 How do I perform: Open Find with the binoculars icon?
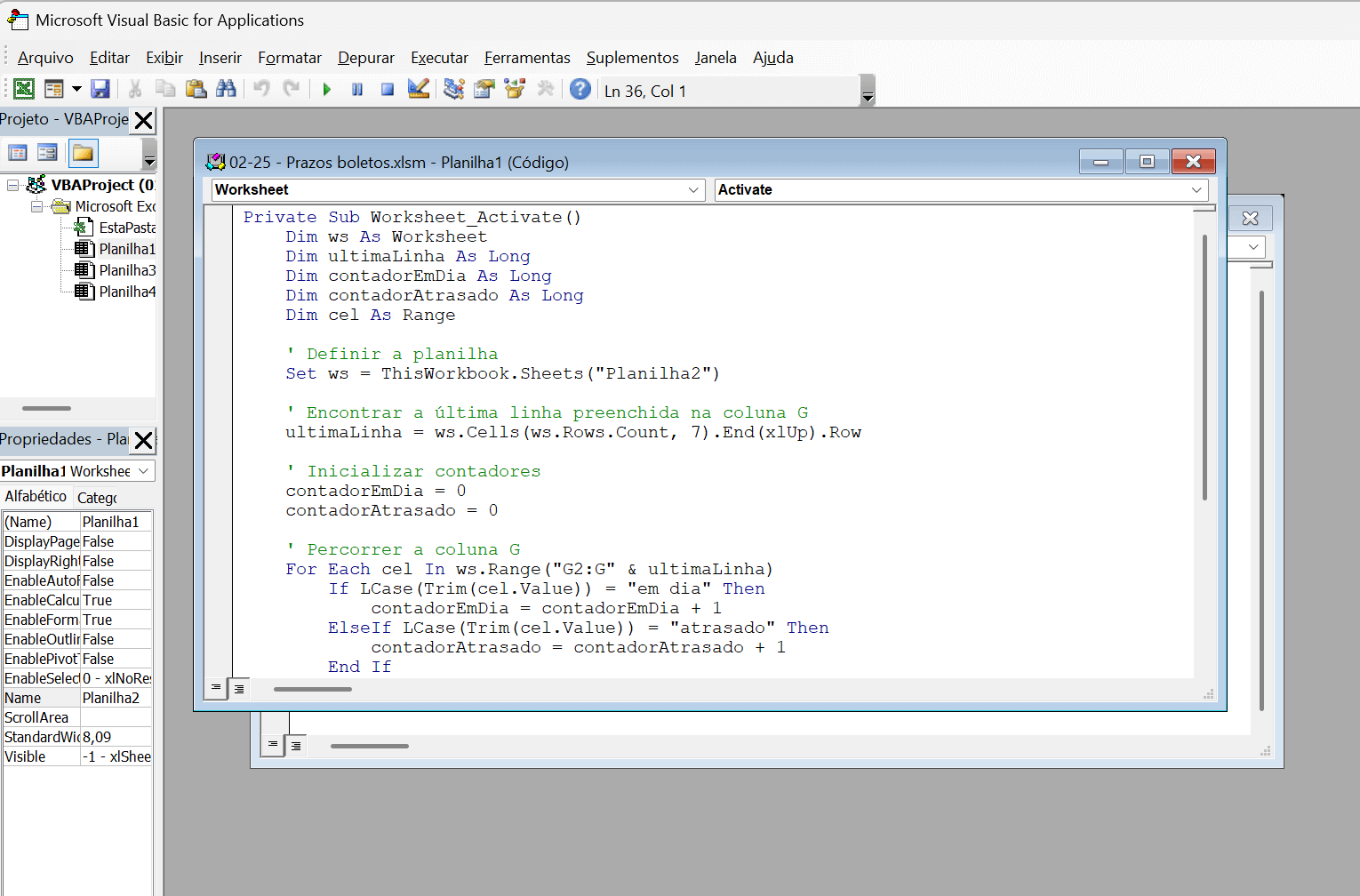[x=226, y=89]
